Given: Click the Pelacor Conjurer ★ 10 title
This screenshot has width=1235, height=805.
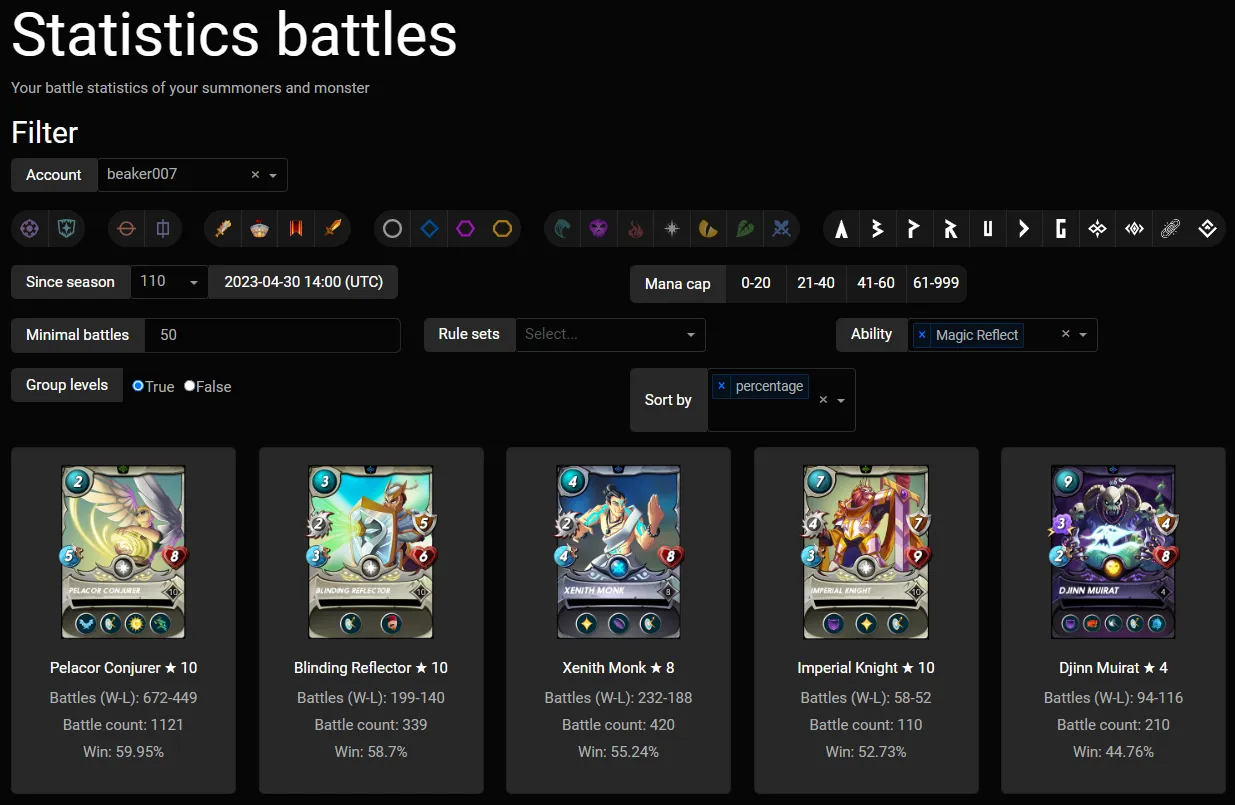Looking at the screenshot, I should [x=123, y=668].
